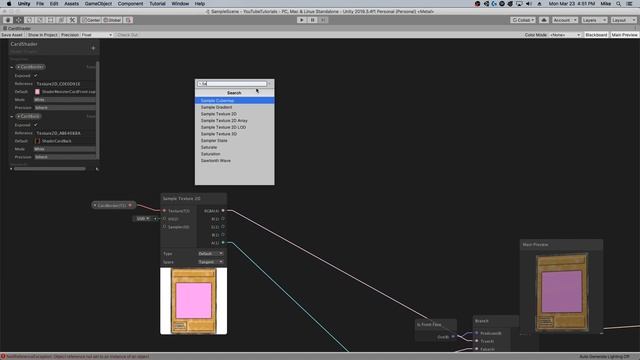The image size is (640, 360).
Task: Open the Collab dropdown
Action: (523, 20)
